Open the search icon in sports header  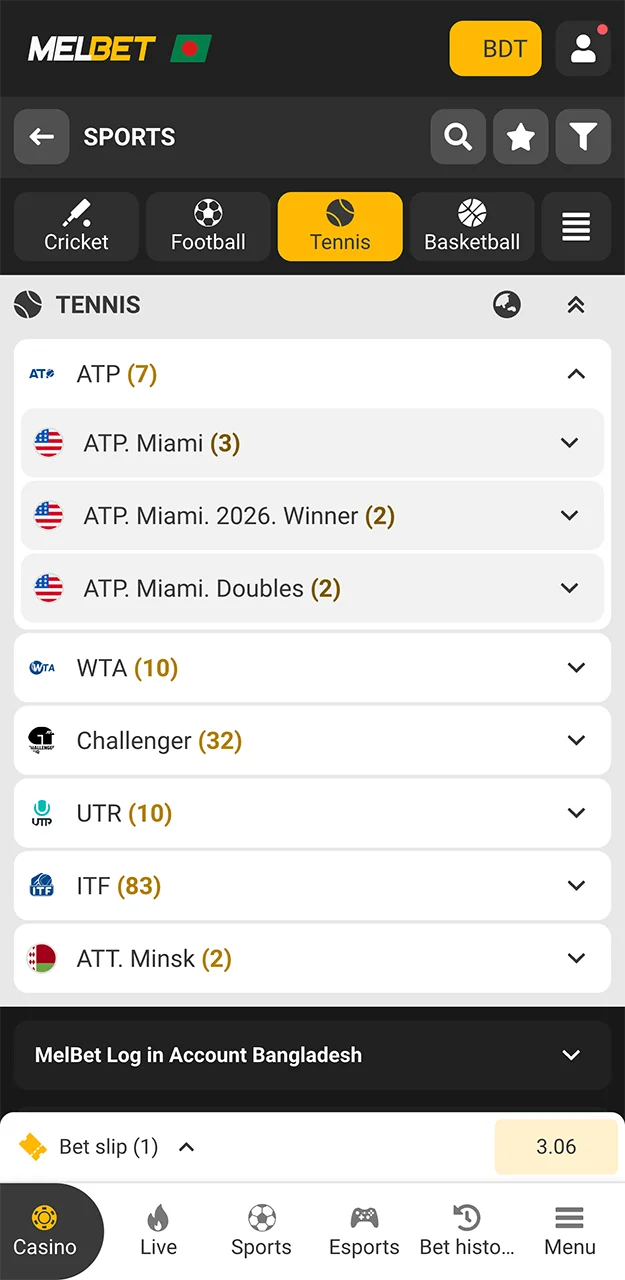coord(458,137)
